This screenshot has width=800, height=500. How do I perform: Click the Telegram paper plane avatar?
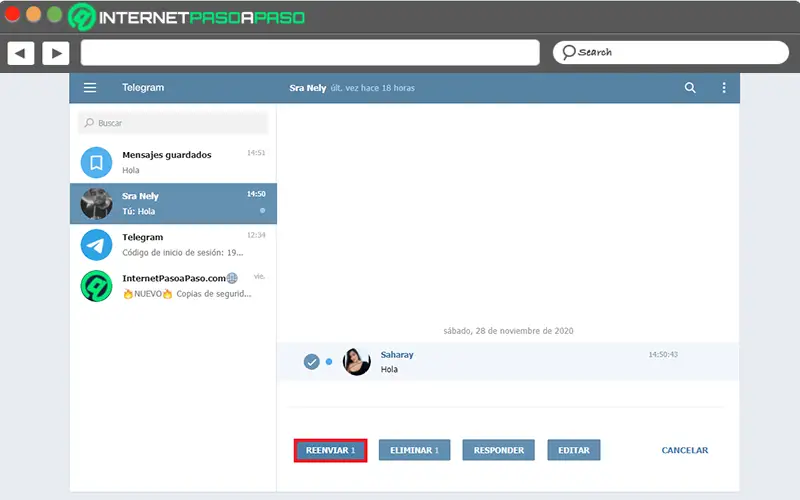(96, 245)
